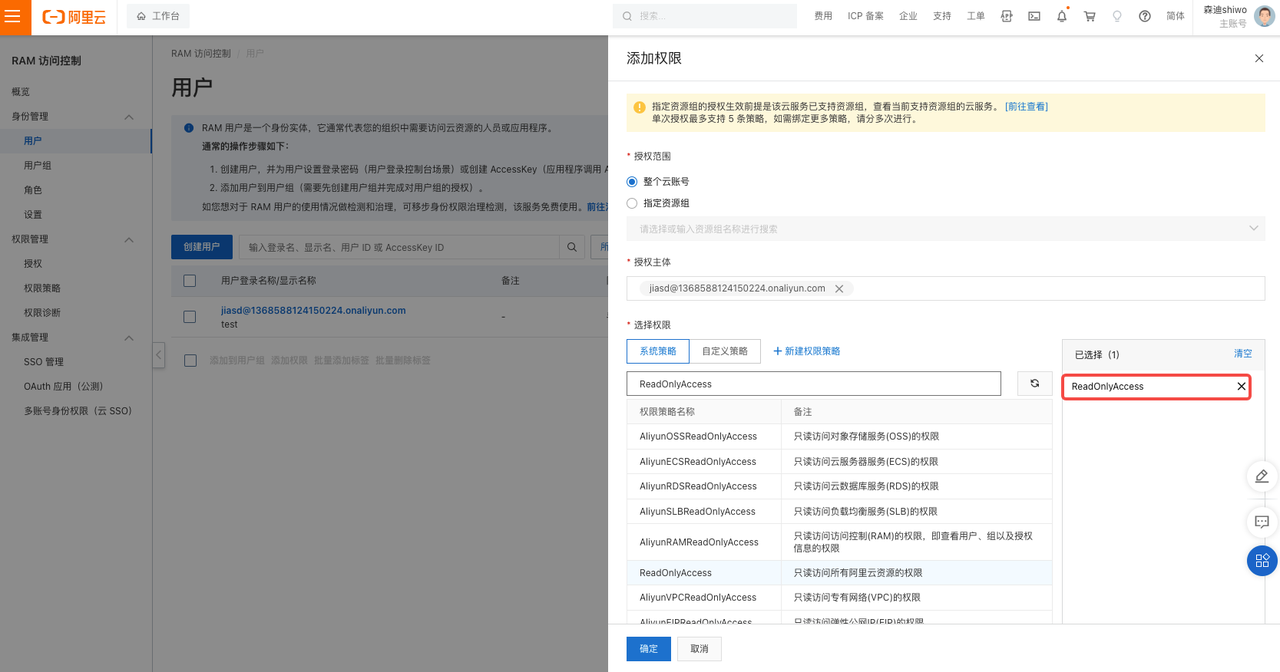Collapse the 权限管理 section

[x=128, y=240]
